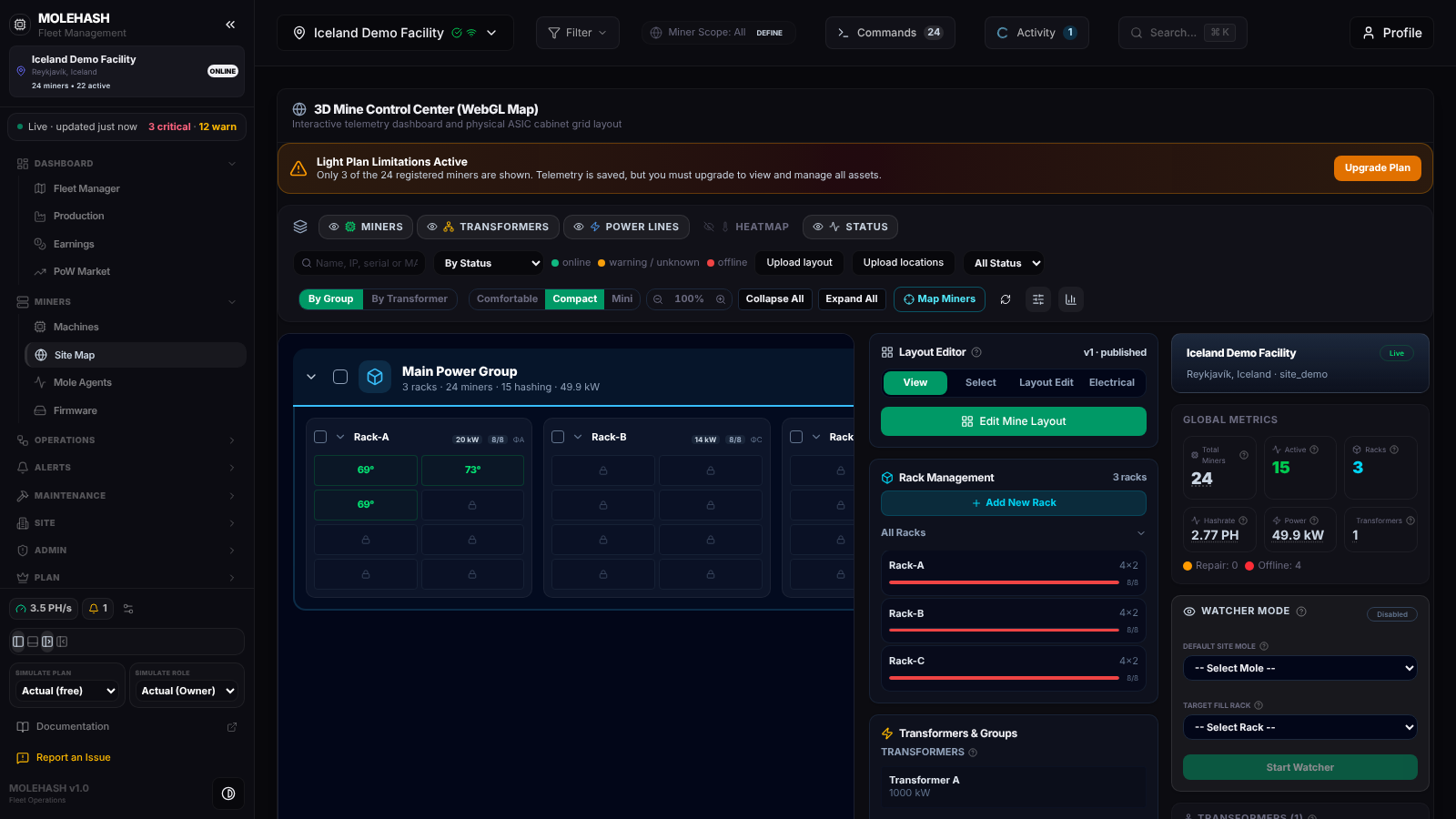
Task: Open the By Status dropdown
Action: click(489, 263)
